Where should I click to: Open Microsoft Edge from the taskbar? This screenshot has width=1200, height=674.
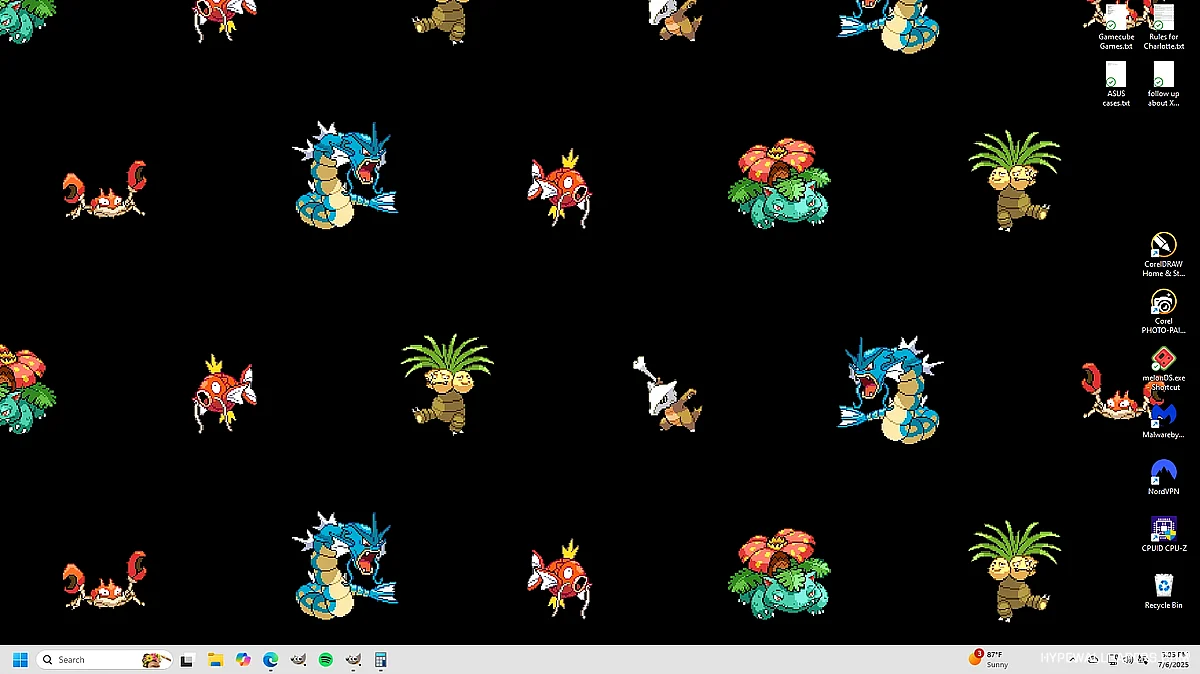coord(270,660)
